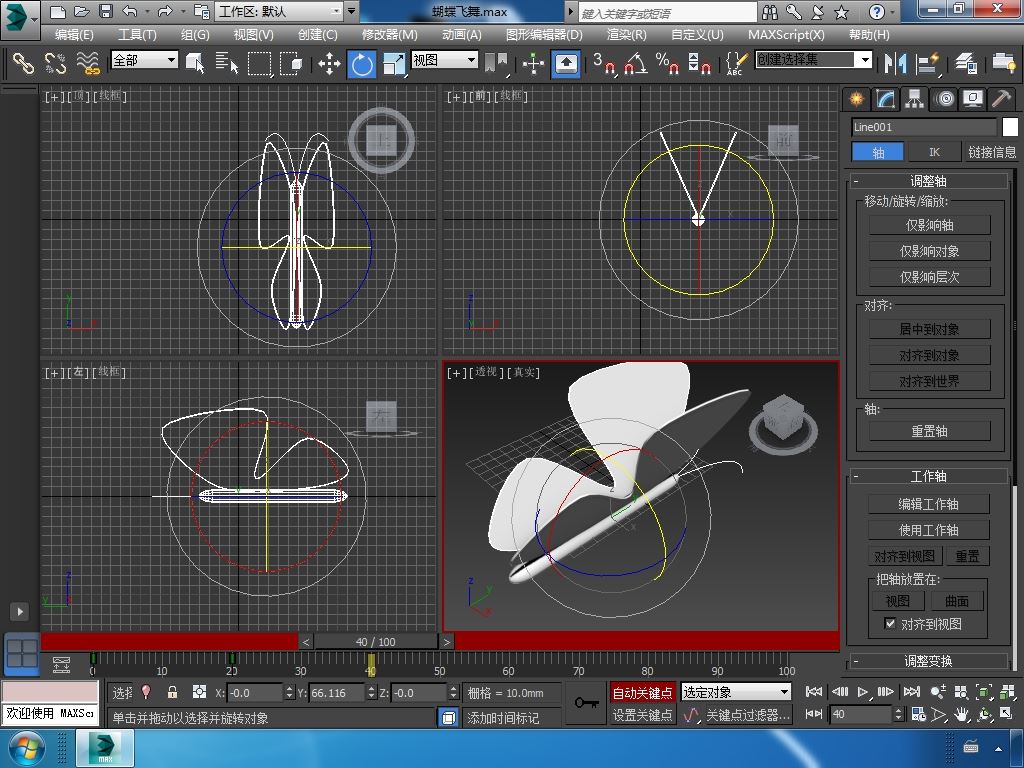Select the Move tool in toolbar
Viewport: 1024px width, 768px height.
pos(329,64)
